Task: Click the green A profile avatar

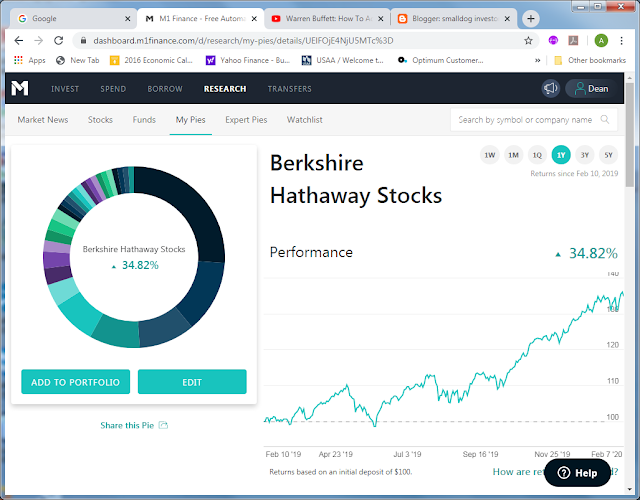Action: (x=601, y=40)
